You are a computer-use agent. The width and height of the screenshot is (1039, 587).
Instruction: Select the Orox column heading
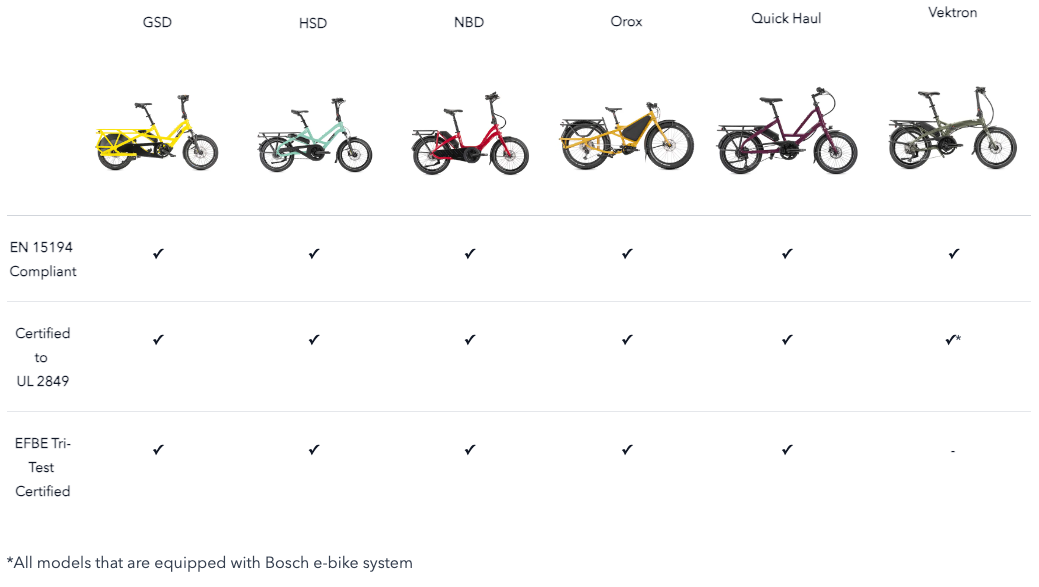tap(626, 21)
